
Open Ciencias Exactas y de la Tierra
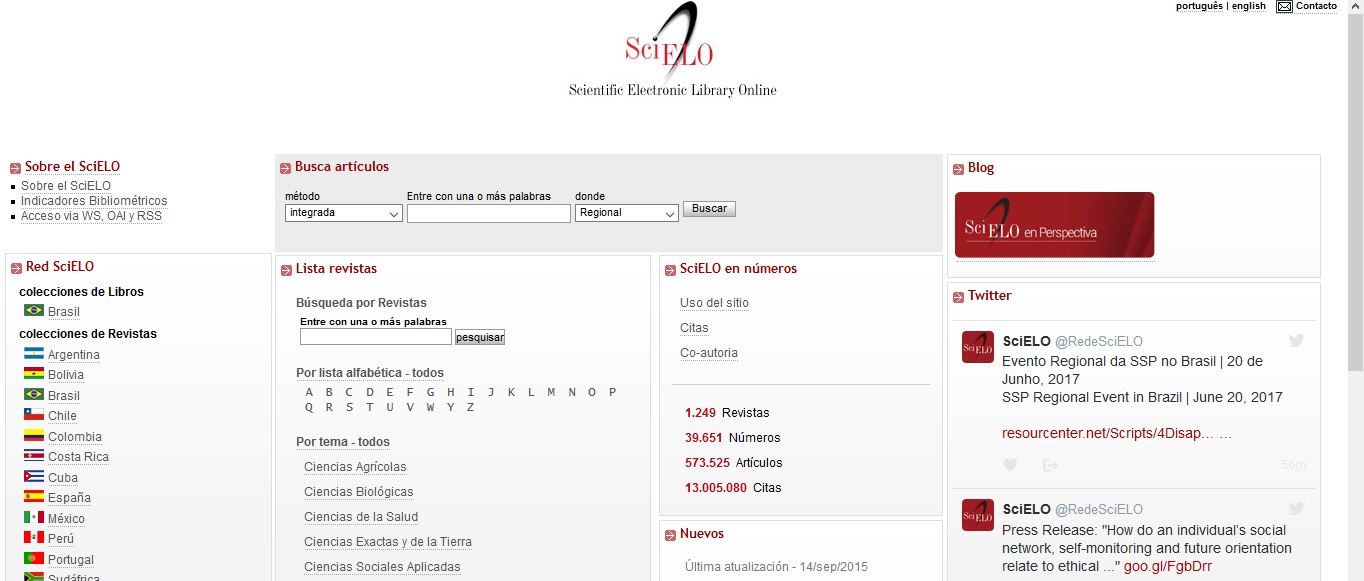point(388,542)
